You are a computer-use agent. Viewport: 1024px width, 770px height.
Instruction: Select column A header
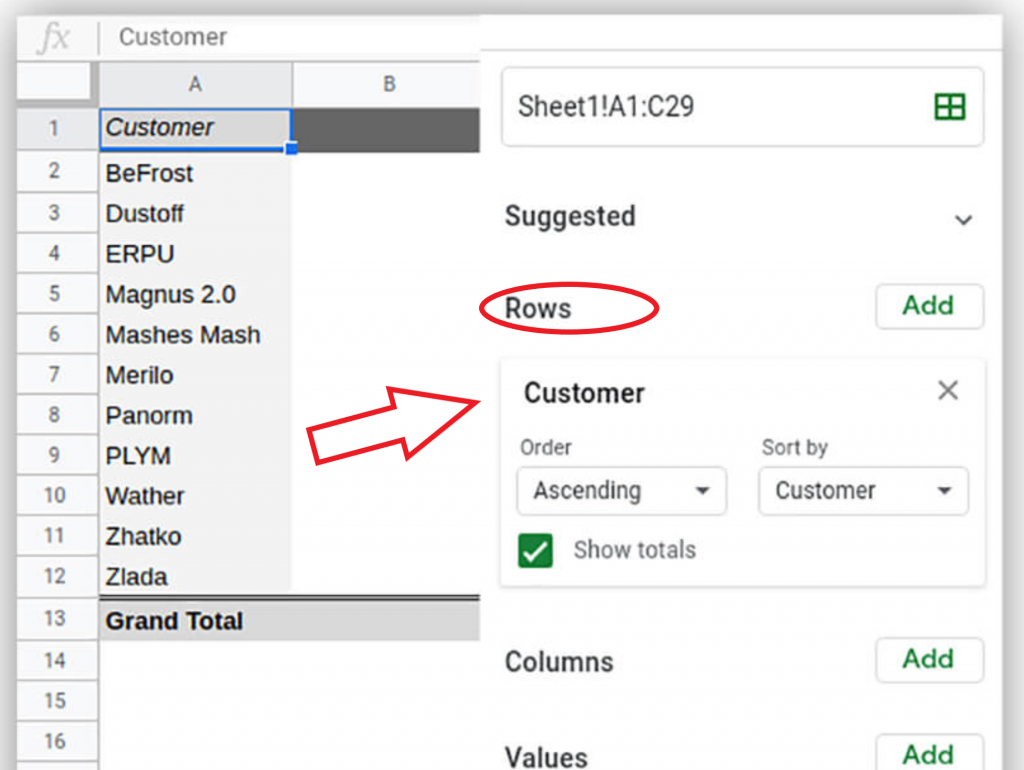click(x=195, y=85)
